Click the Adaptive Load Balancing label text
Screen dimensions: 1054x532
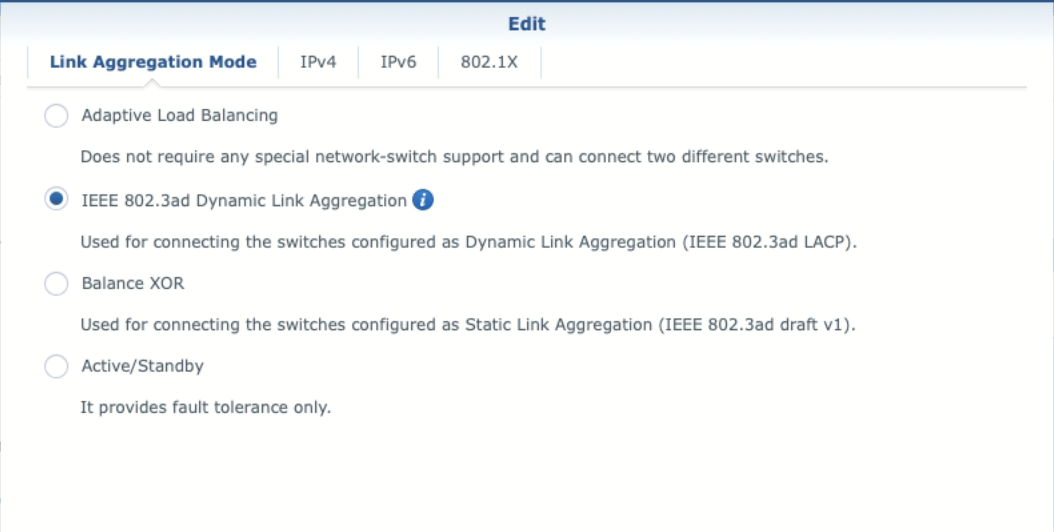pyautogui.click(x=180, y=115)
